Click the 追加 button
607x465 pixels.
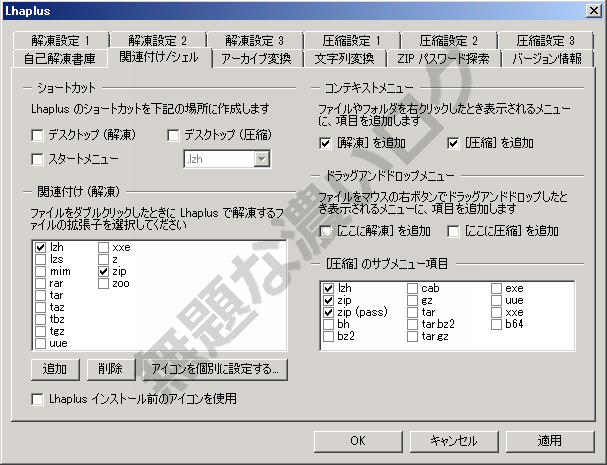(55, 369)
